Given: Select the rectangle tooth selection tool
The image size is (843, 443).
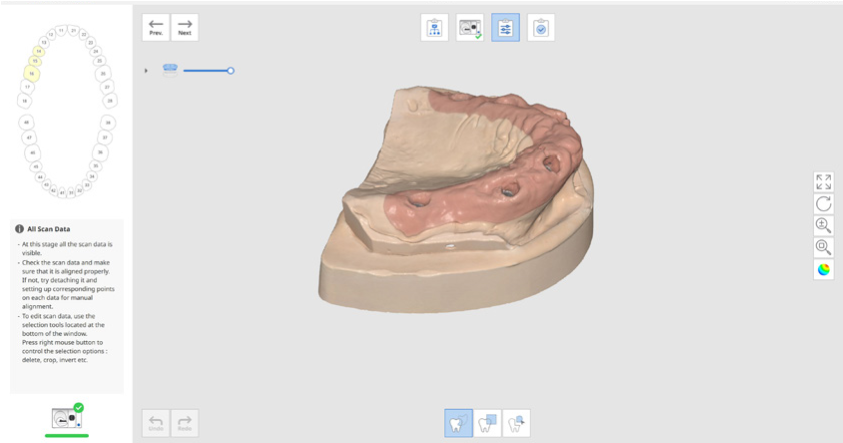Looking at the screenshot, I should coord(488,423).
